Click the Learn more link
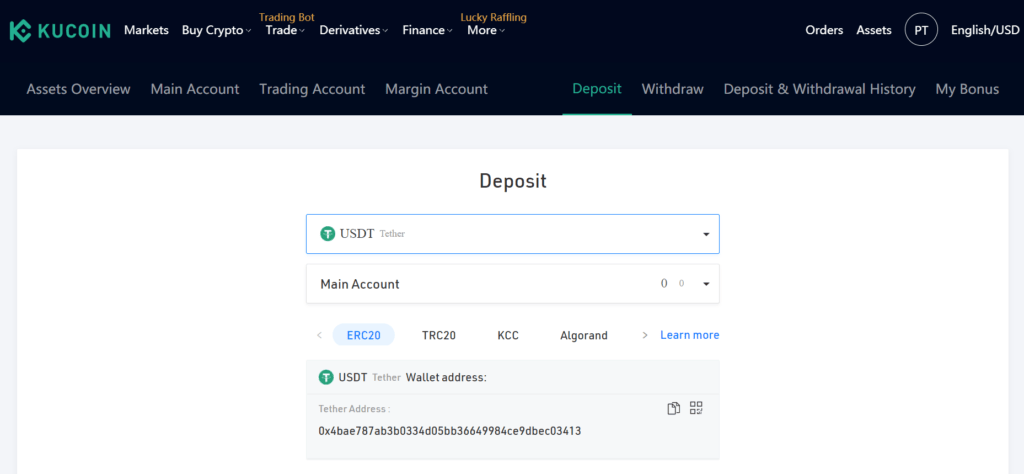The width and height of the screenshot is (1024, 474). pos(690,335)
